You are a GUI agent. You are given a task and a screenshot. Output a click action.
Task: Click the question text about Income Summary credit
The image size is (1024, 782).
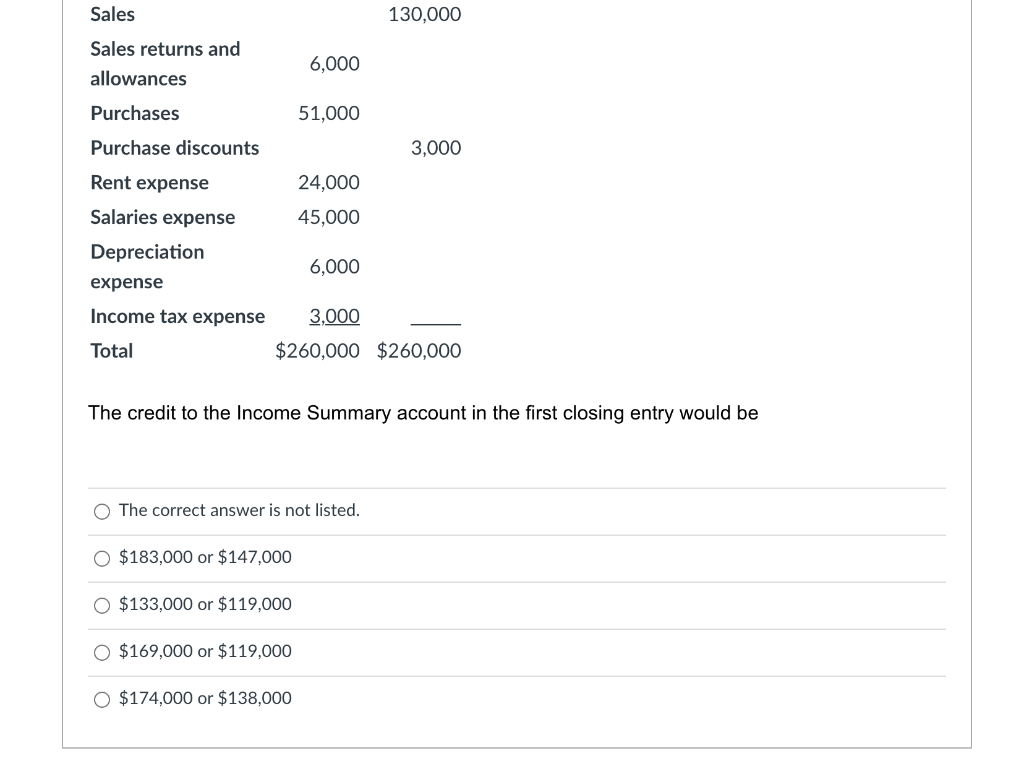pos(423,413)
